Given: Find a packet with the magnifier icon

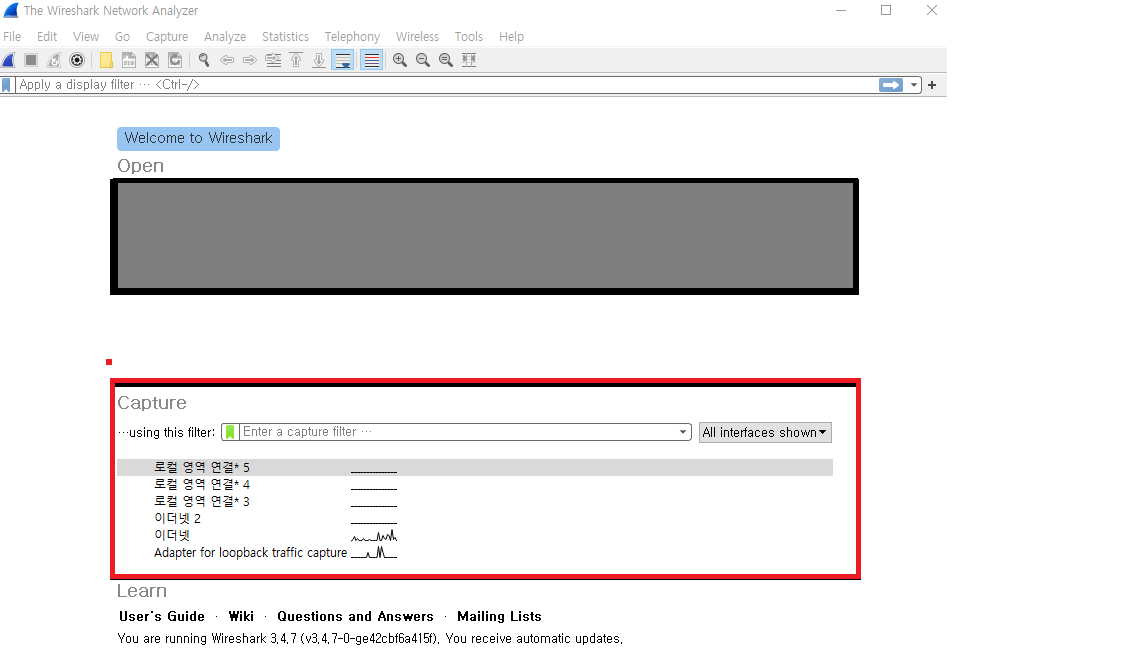Looking at the screenshot, I should click(x=204, y=60).
